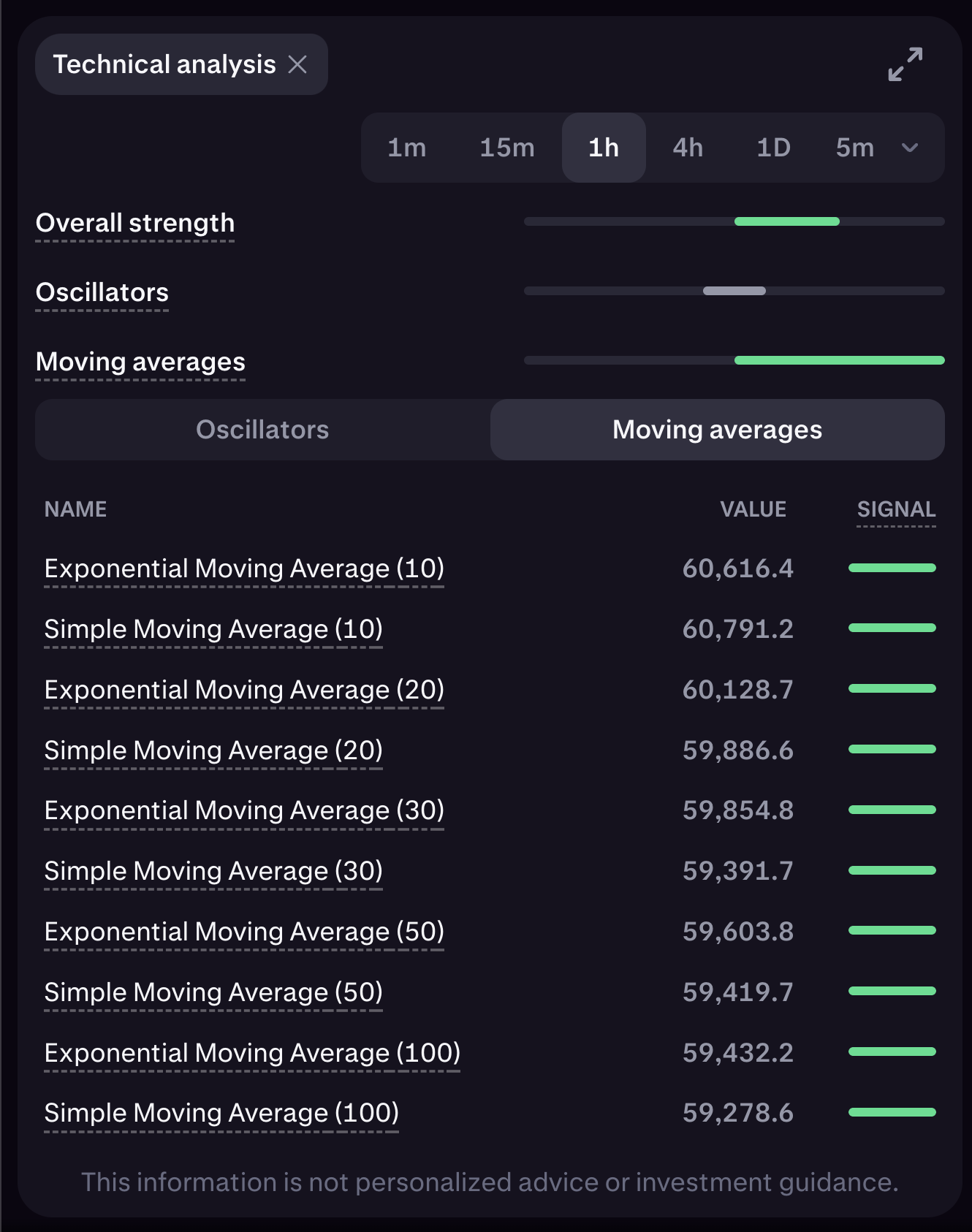This screenshot has height=1232, width=972.
Task: Close the Technical analysis tag
Action: coord(297,64)
